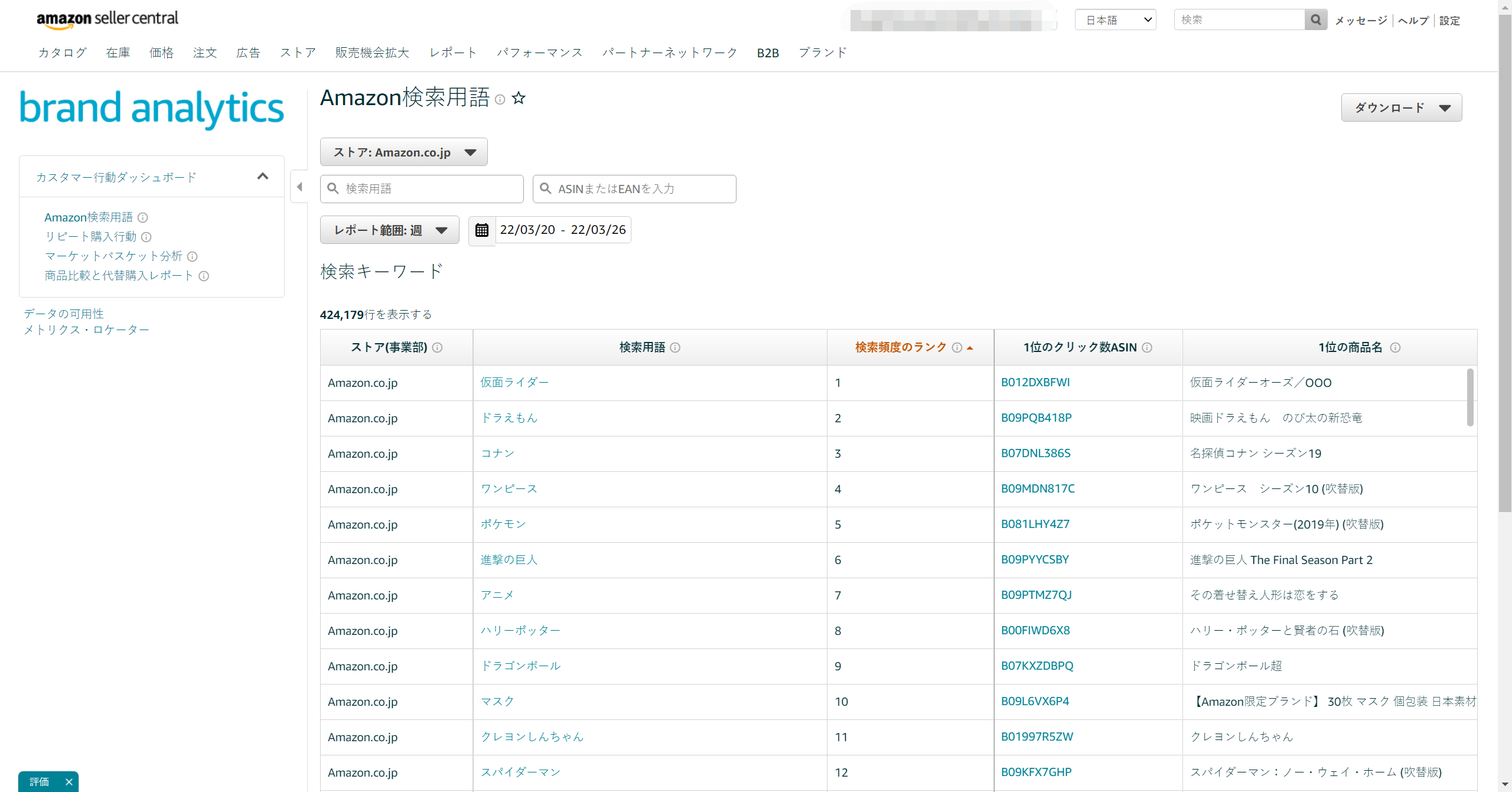This screenshot has width=1512, height=792.
Task: Open the ストア menu in the nav bar
Action: pyautogui.click(x=298, y=53)
